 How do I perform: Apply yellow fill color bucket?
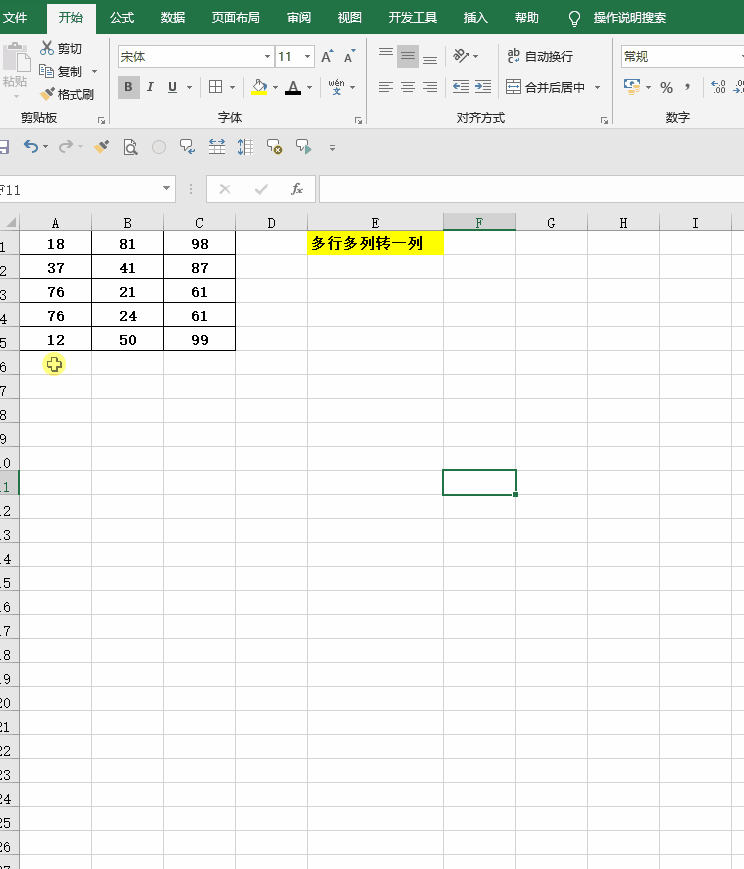(259, 87)
